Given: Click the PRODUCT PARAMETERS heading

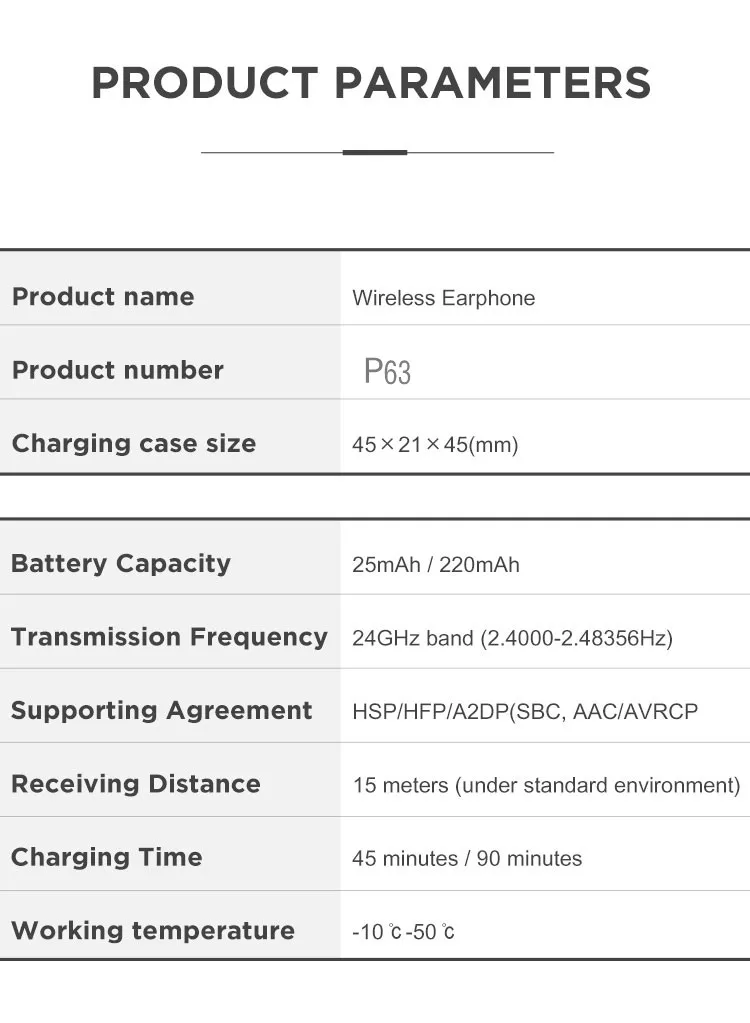Looking at the screenshot, I should click(x=371, y=83).
